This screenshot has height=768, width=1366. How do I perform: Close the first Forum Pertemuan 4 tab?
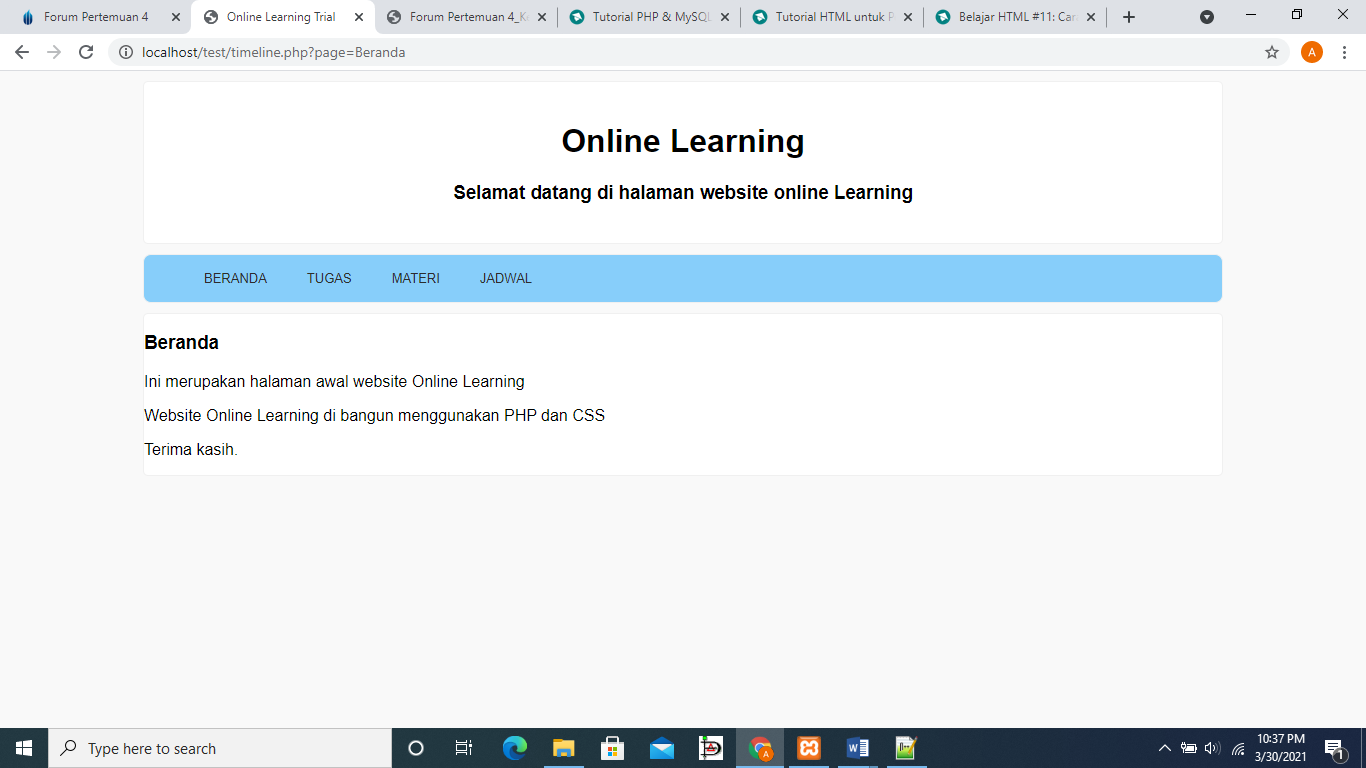(x=176, y=17)
